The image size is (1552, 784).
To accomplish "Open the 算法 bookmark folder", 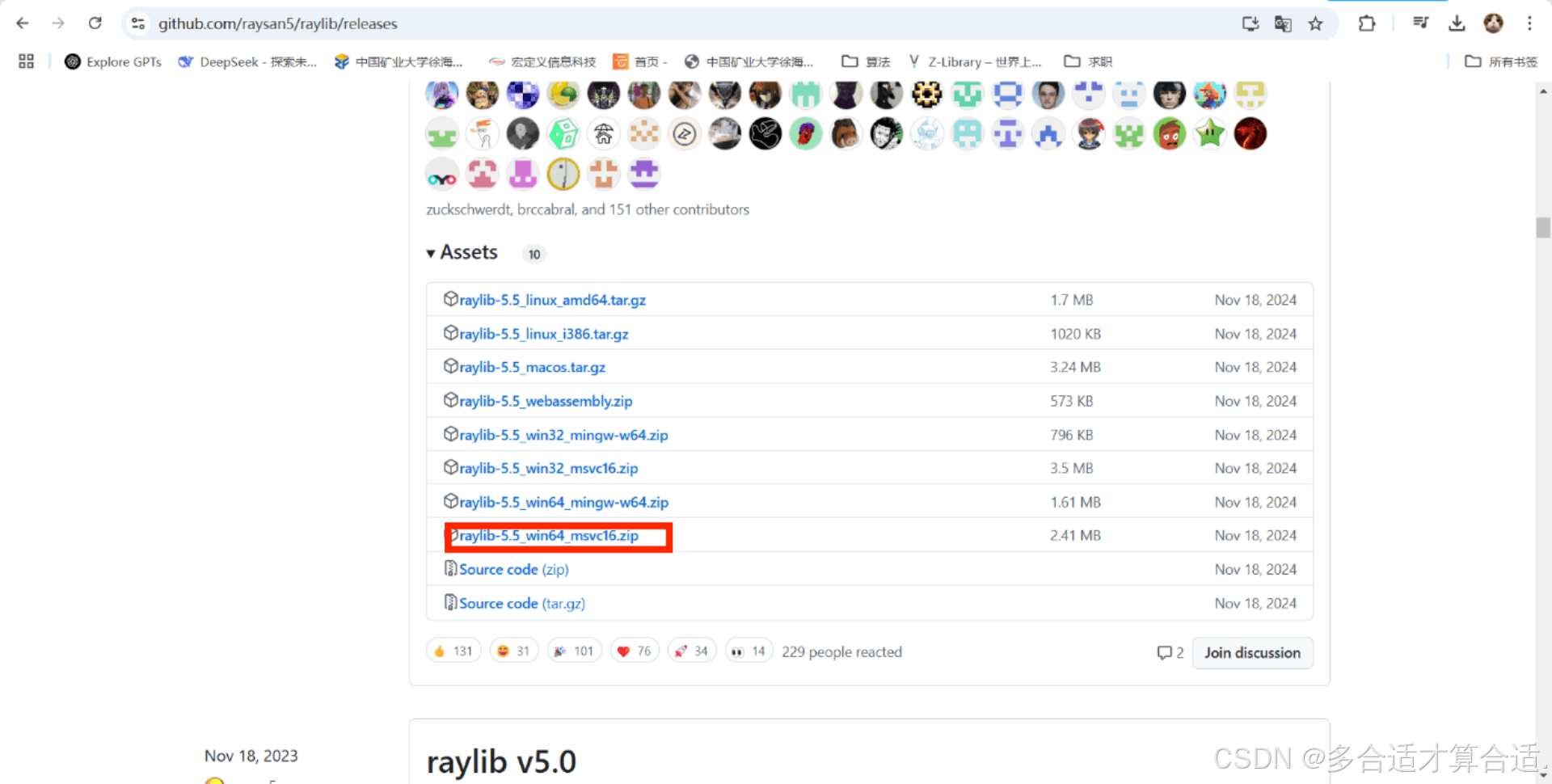I will coord(866,61).
